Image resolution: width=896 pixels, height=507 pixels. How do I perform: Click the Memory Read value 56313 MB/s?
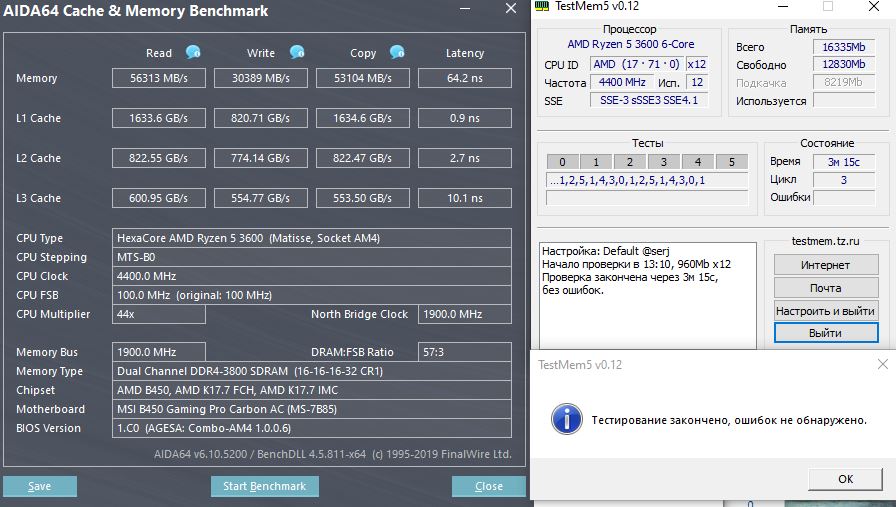[x=159, y=78]
